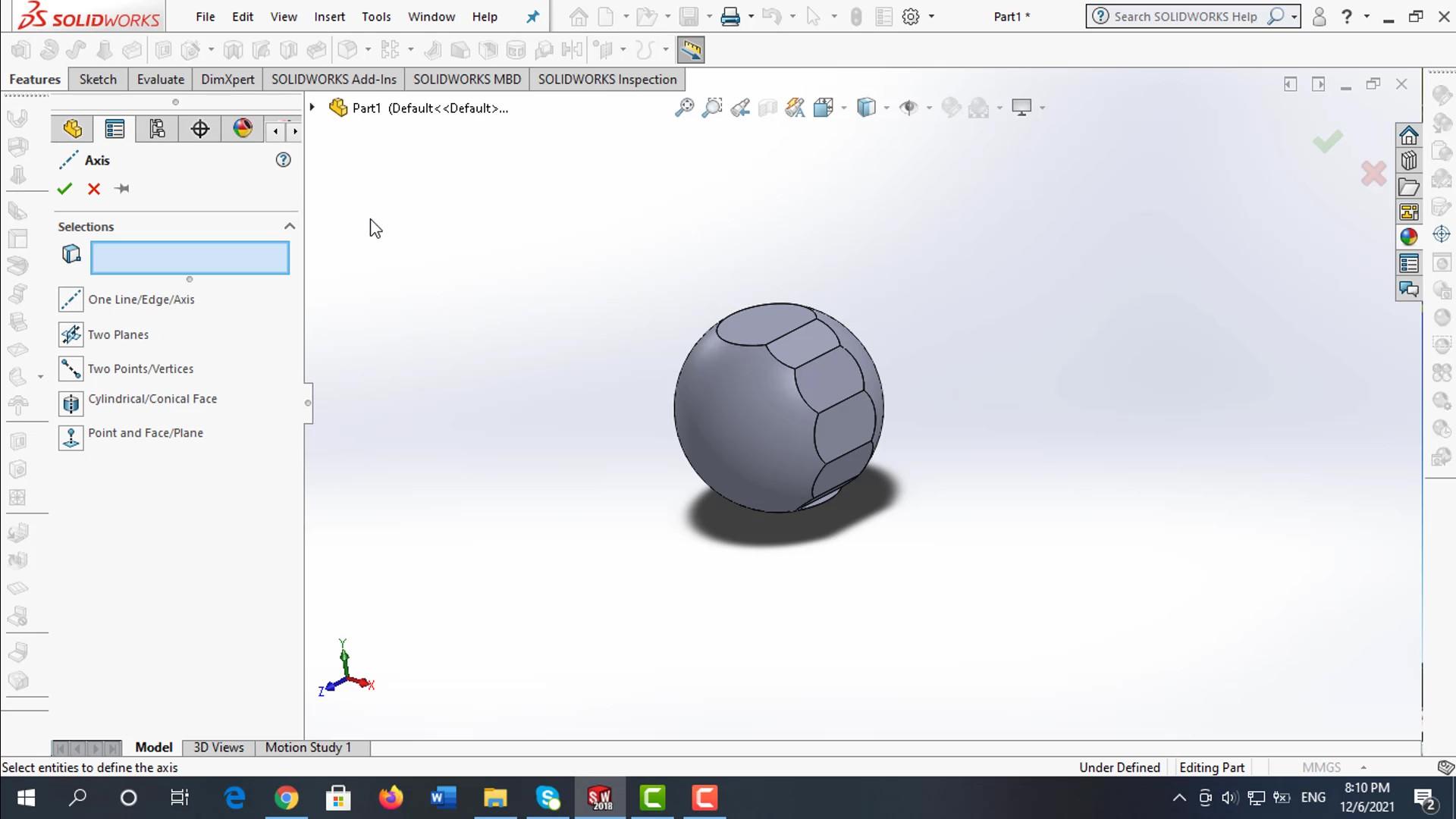Open the ConfigurationManager tab icon
This screenshot has height=819, width=1456.
click(157, 129)
